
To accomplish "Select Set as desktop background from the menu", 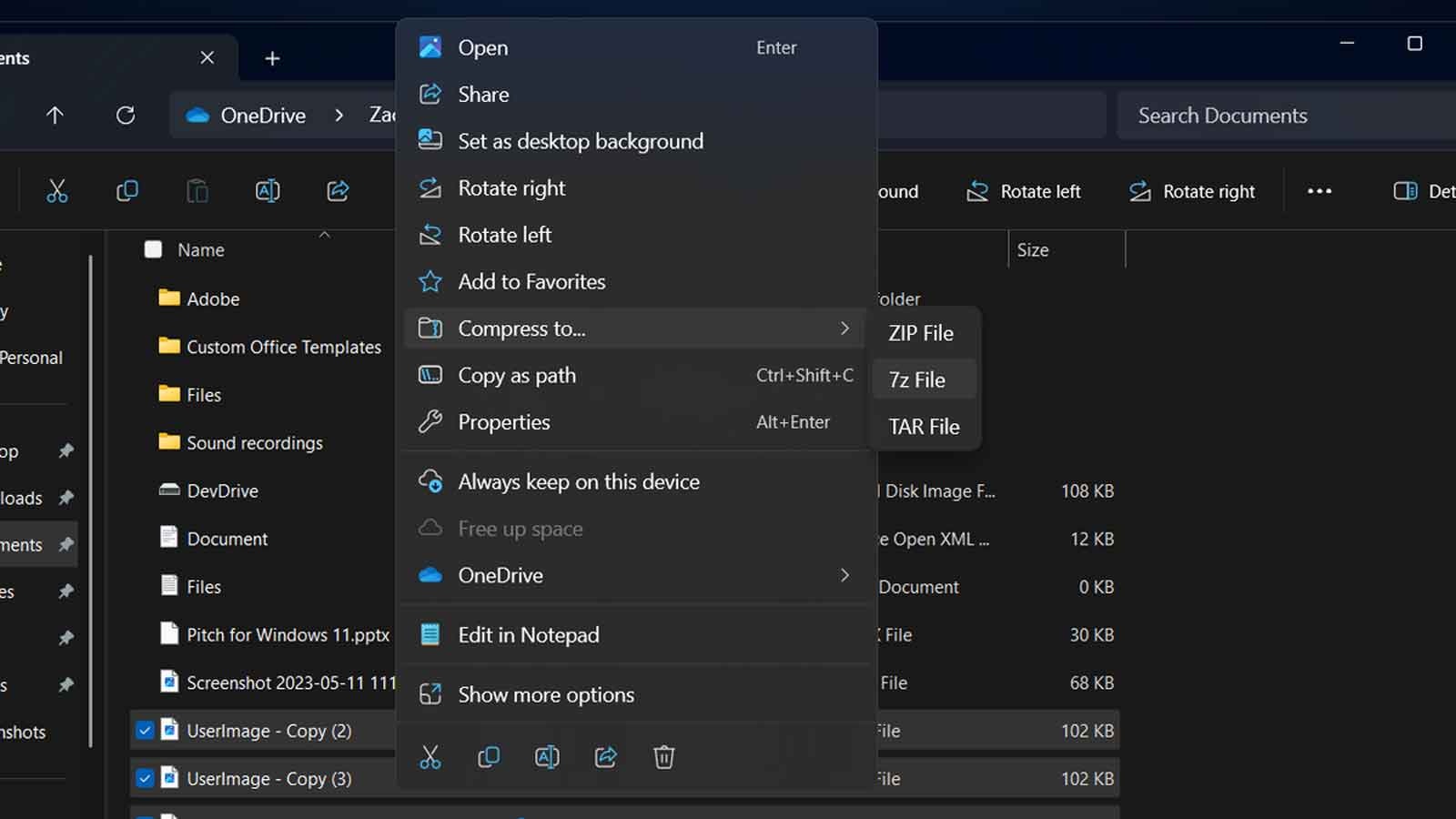I will (580, 141).
